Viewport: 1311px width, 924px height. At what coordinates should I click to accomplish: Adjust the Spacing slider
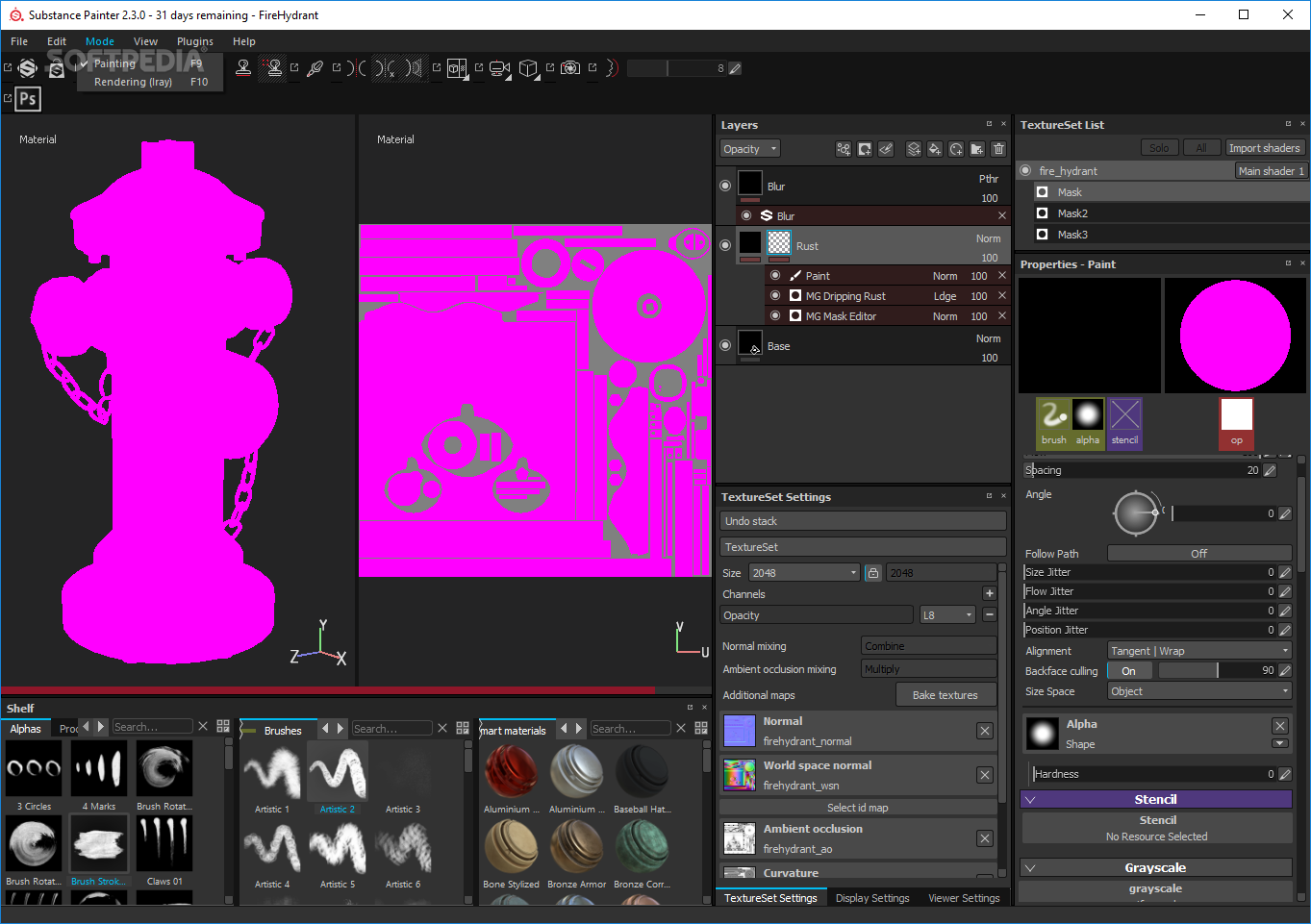1142,470
